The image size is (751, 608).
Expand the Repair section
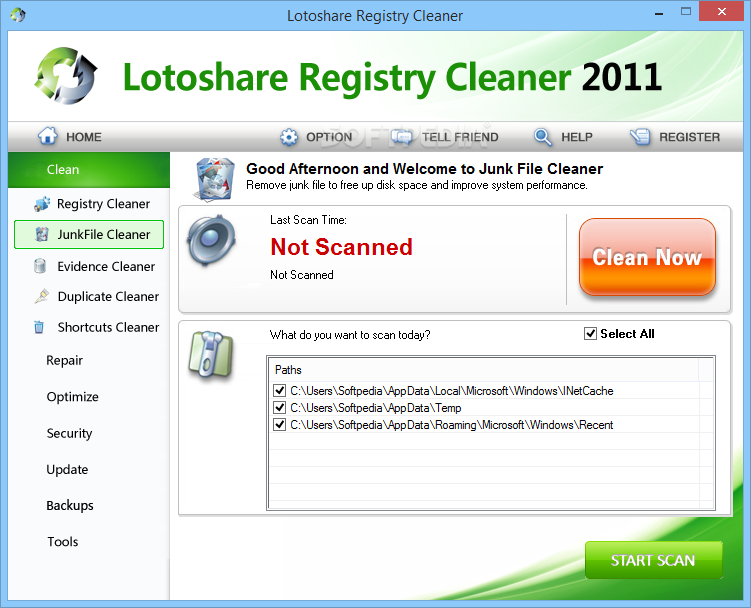[64, 360]
